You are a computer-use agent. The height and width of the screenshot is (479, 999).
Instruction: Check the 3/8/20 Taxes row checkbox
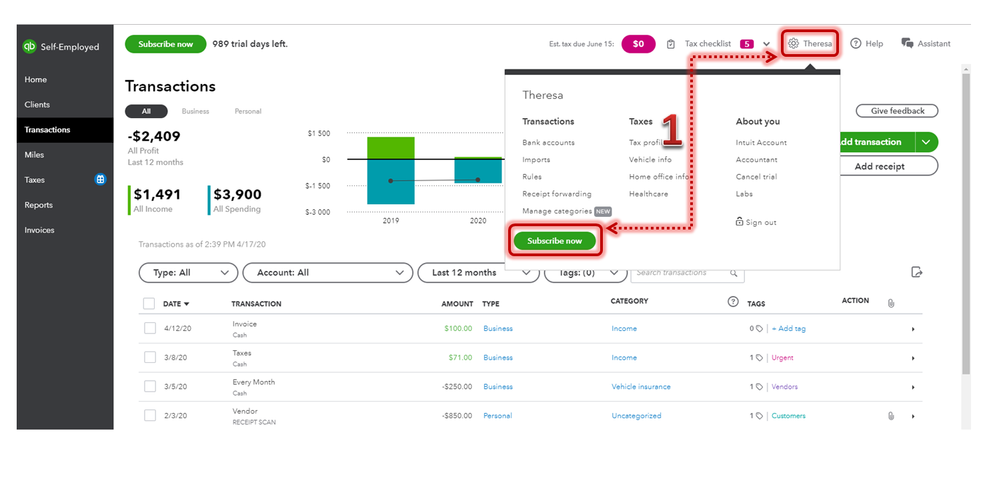tap(150, 357)
